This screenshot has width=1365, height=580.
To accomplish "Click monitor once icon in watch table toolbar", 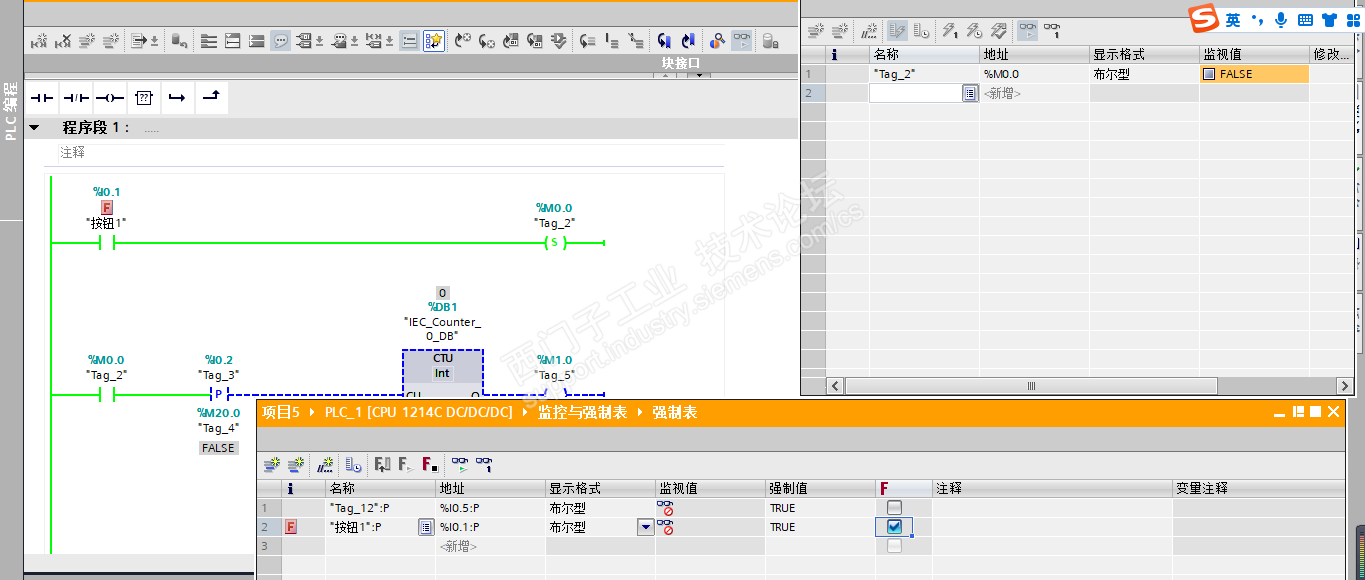I will 1052,31.
